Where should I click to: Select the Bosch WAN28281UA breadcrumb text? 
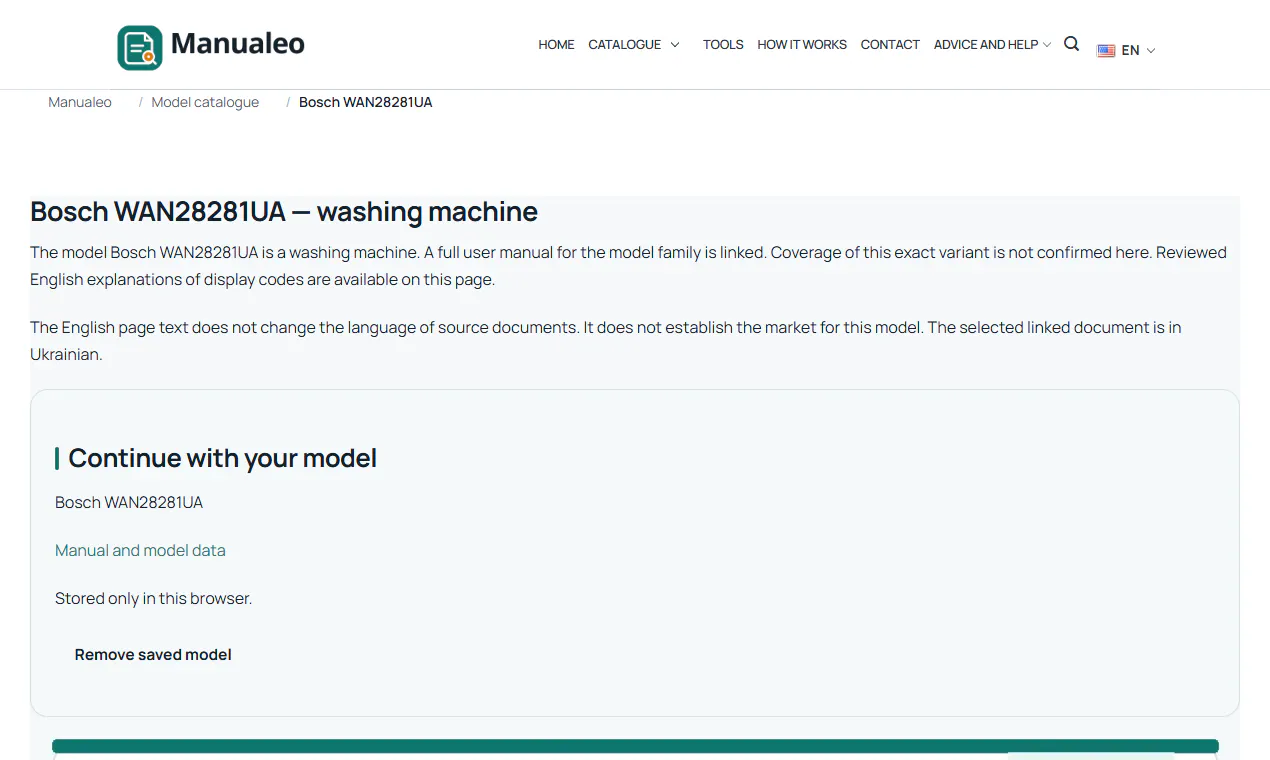[366, 102]
